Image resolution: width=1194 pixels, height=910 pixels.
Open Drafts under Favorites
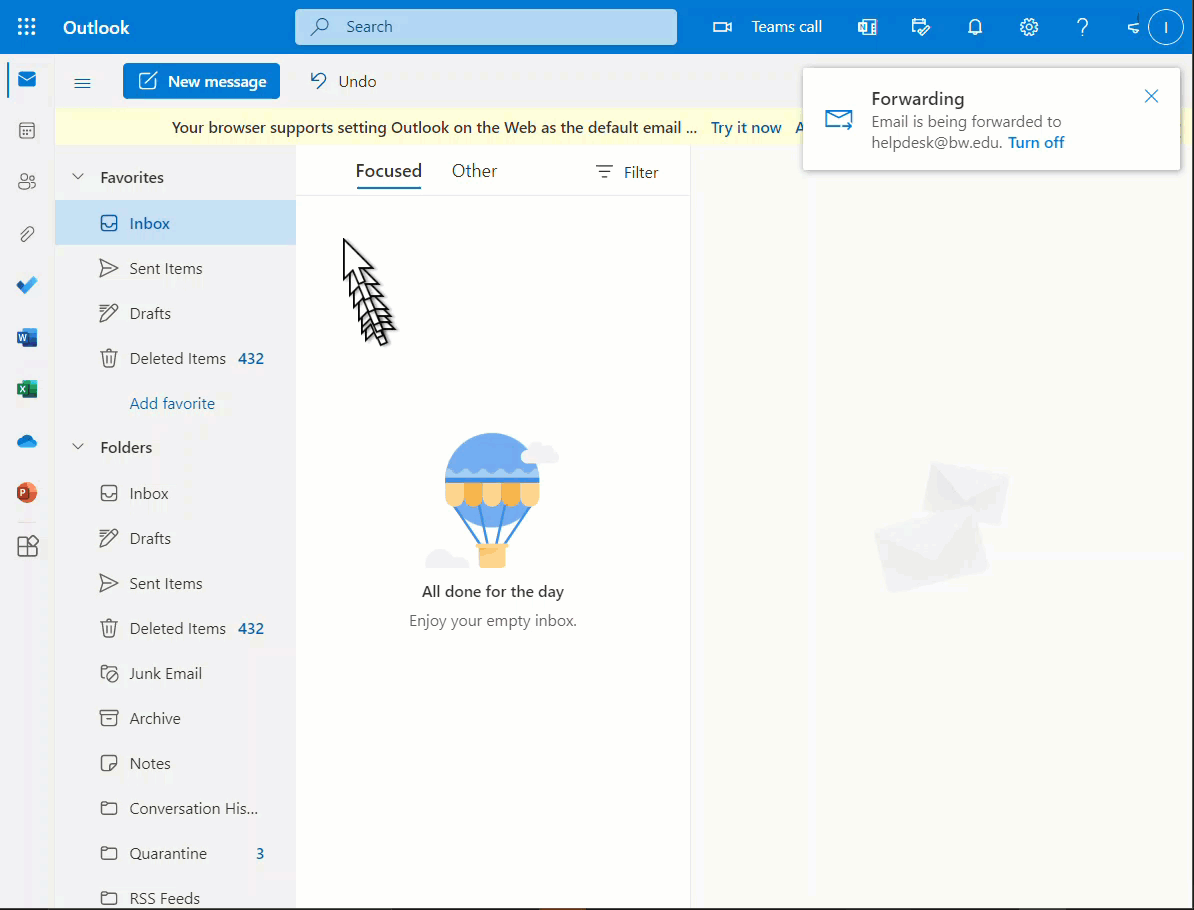pyautogui.click(x=176, y=313)
